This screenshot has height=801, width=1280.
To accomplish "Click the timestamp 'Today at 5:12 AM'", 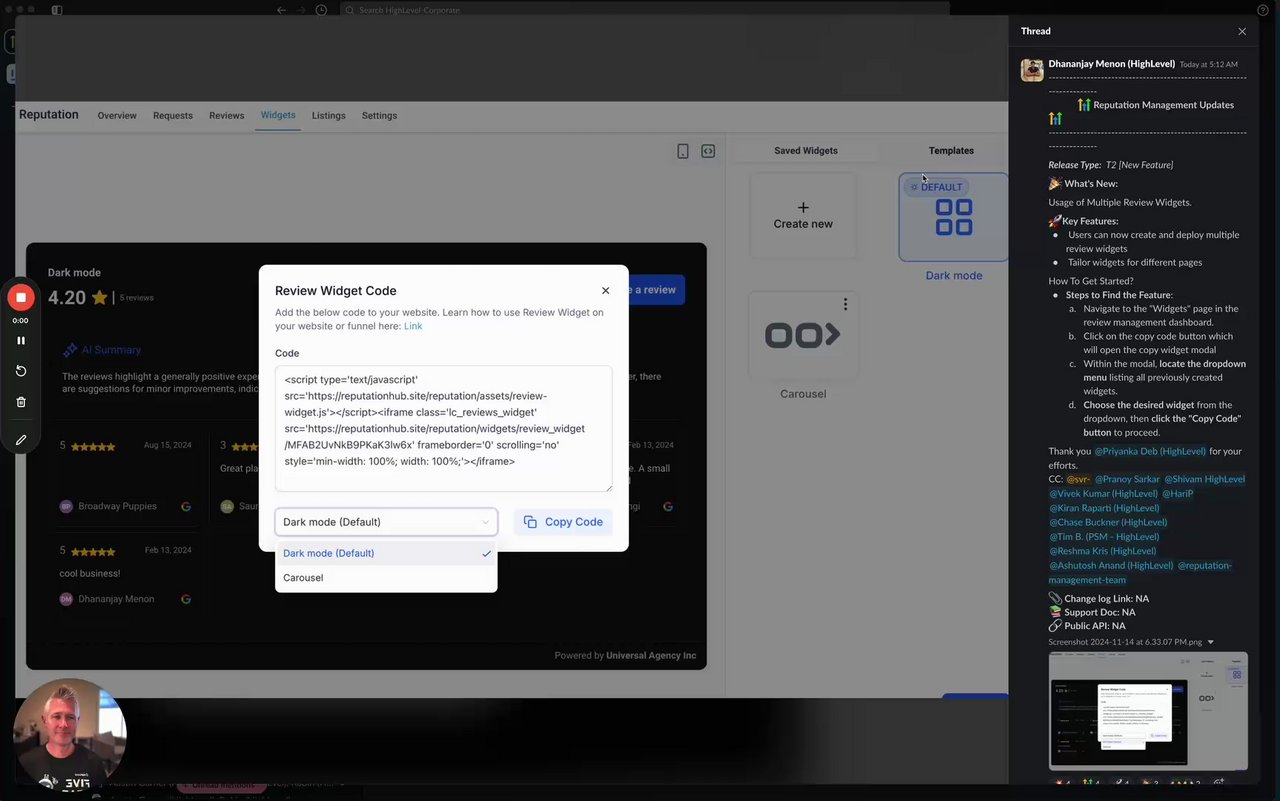I will coord(1208,64).
